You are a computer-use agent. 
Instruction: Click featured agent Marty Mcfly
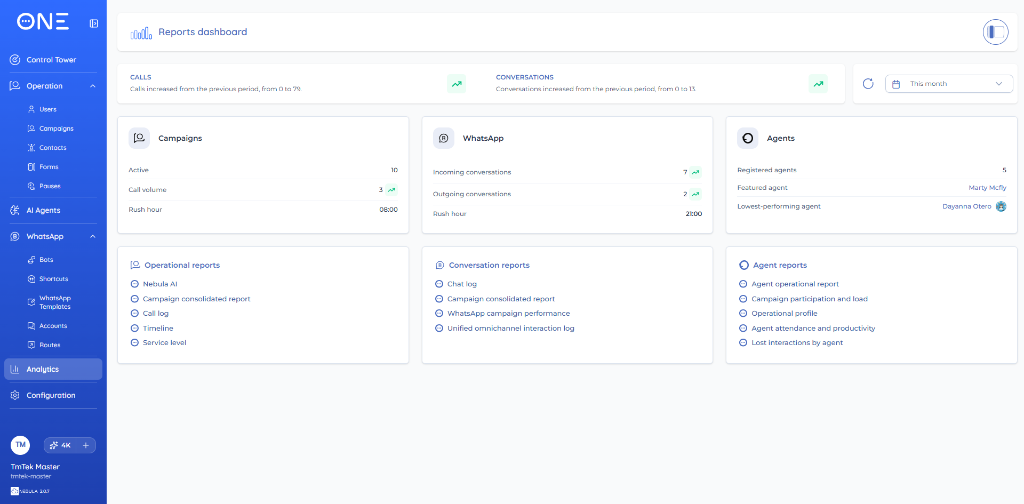[987, 188]
